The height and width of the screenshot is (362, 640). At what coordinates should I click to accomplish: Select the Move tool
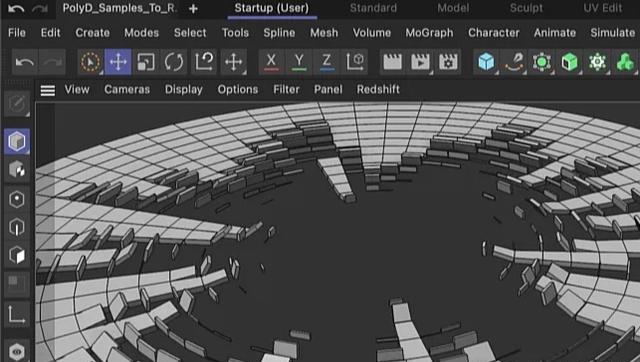(x=118, y=62)
